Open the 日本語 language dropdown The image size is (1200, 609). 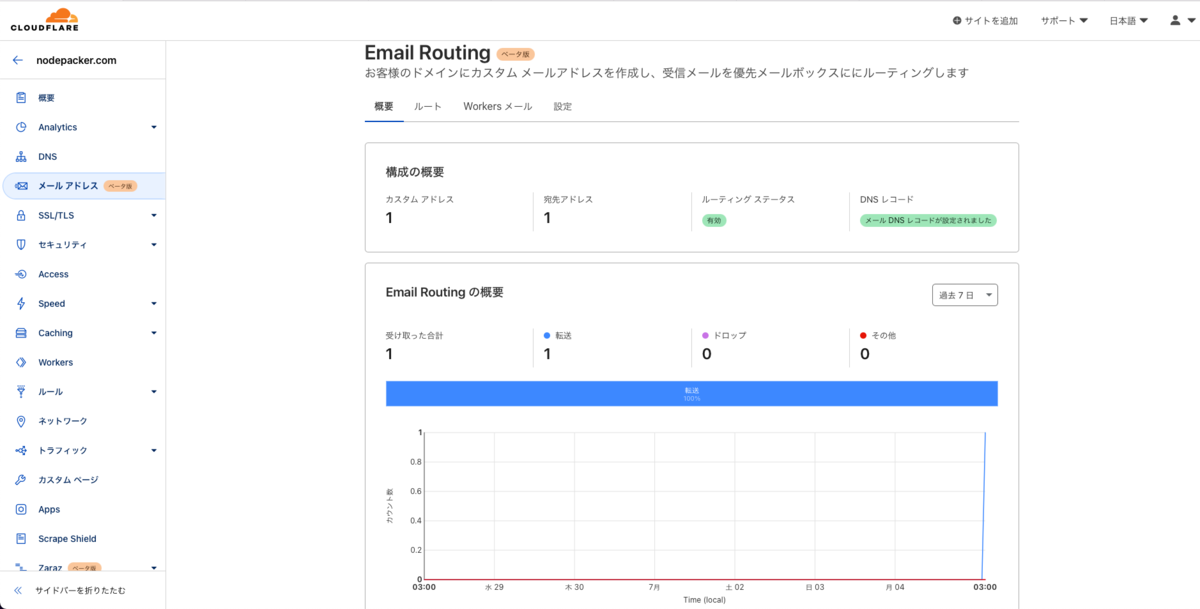(x=1128, y=20)
